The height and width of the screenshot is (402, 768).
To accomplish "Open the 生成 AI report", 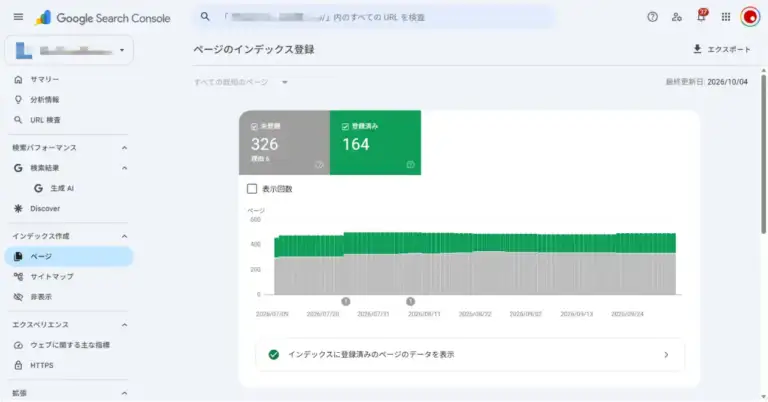I will (69, 188).
